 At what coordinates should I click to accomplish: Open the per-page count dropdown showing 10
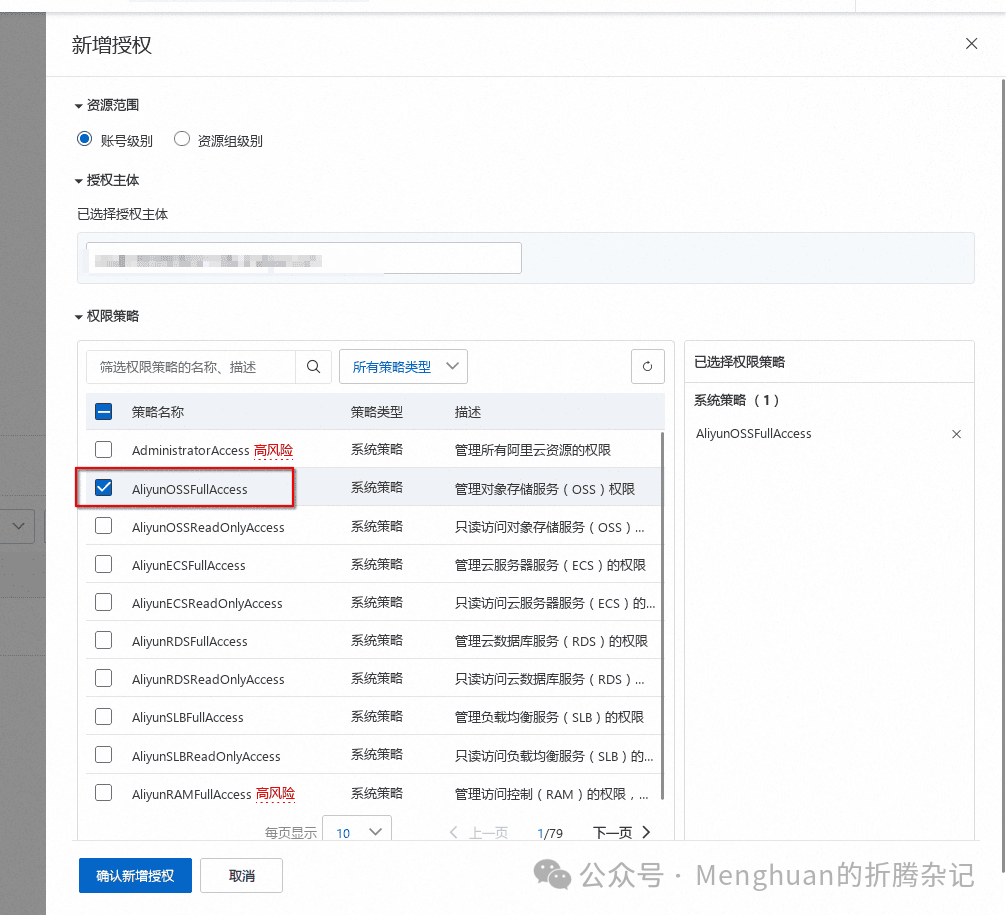357,832
